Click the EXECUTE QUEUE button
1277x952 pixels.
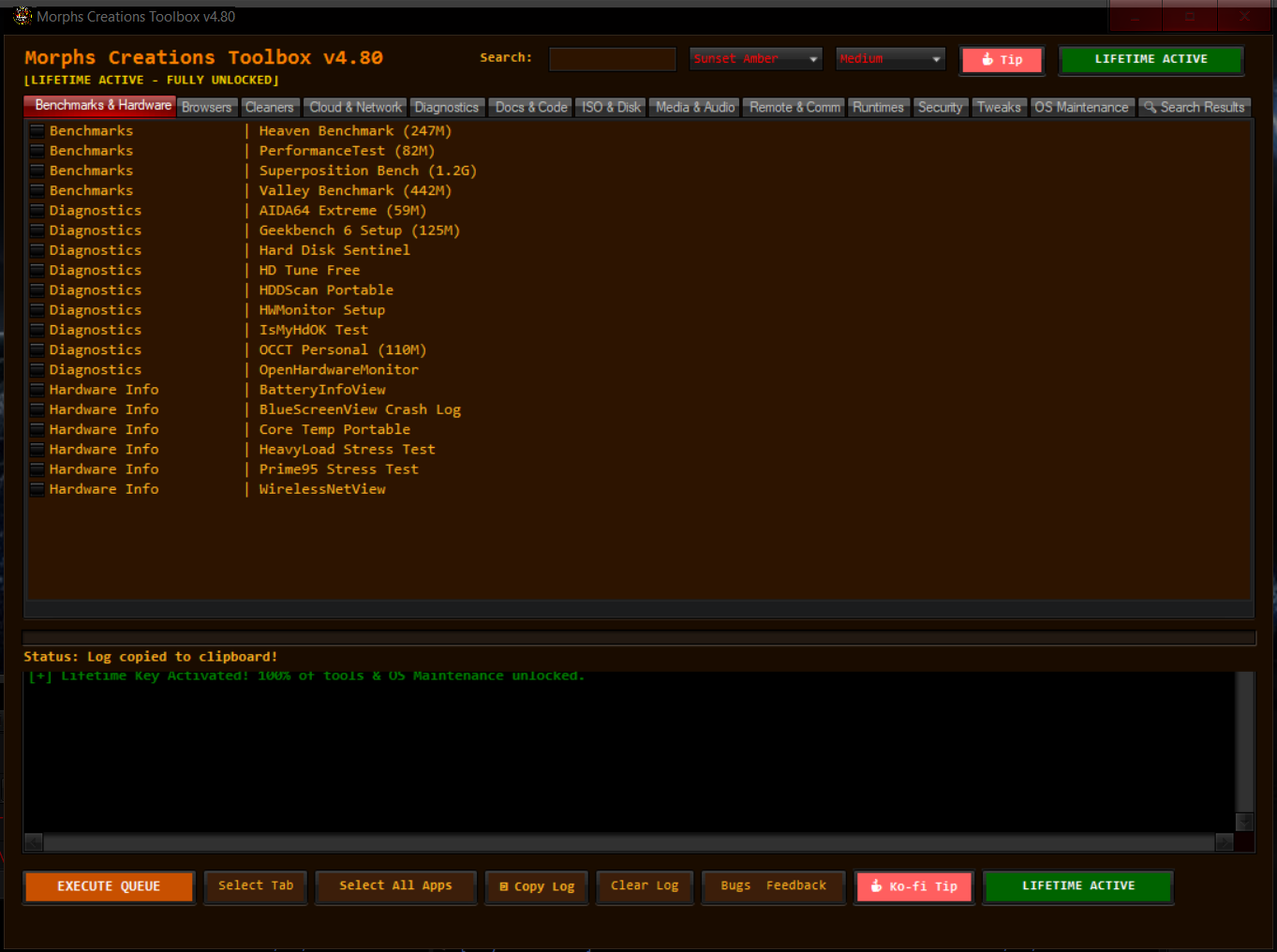(x=109, y=886)
